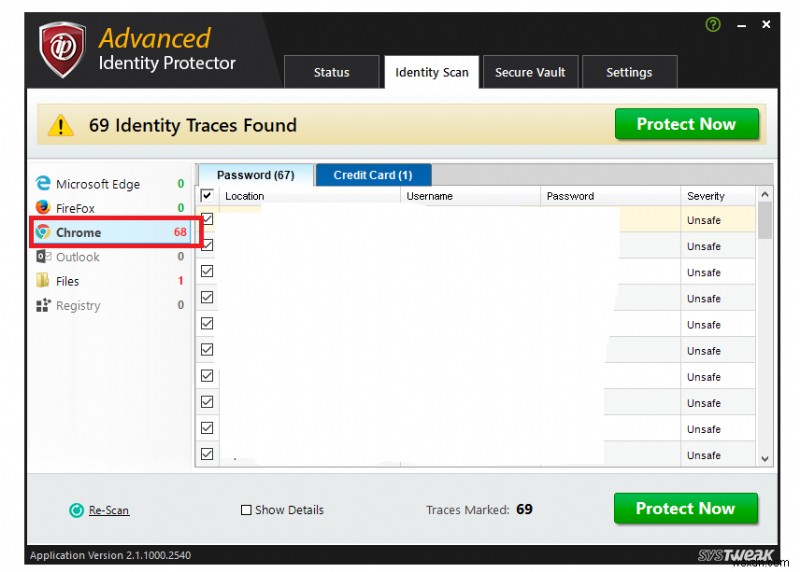
Task: Uncheck the second trace row checkbox
Action: pyautogui.click(x=207, y=245)
